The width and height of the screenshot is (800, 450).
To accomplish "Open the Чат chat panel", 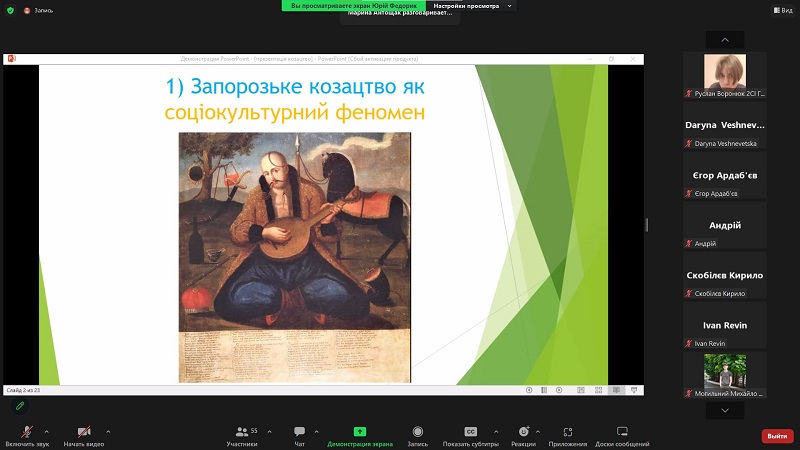I will [299, 436].
